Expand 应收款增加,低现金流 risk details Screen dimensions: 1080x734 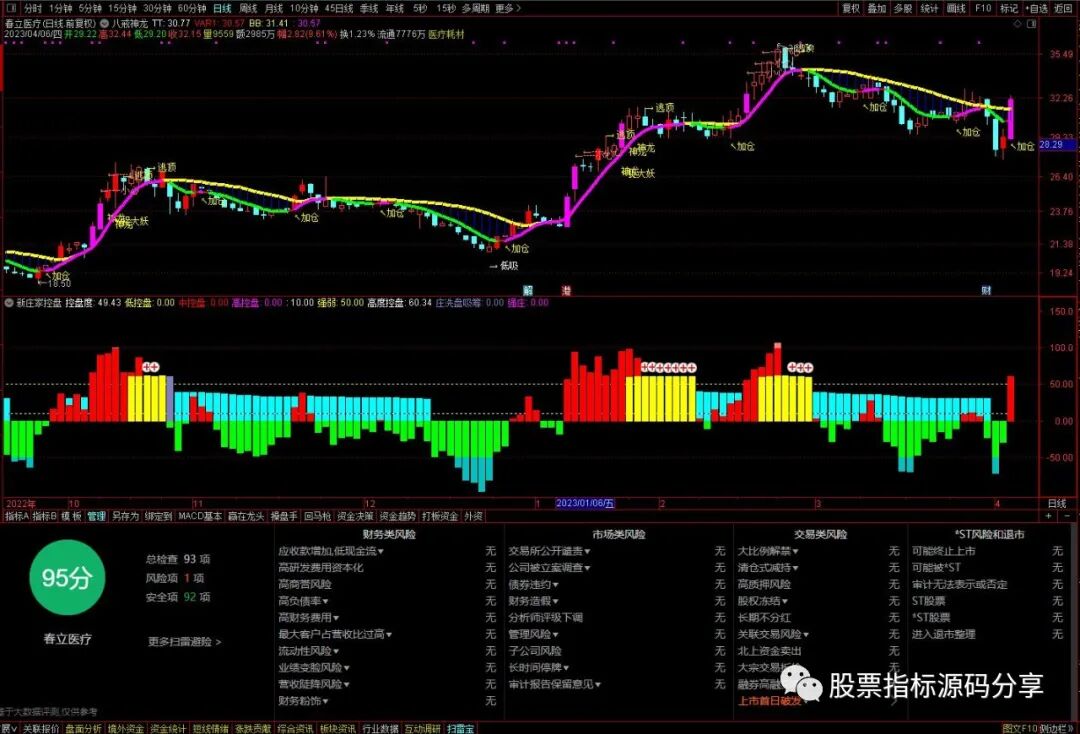380,552
